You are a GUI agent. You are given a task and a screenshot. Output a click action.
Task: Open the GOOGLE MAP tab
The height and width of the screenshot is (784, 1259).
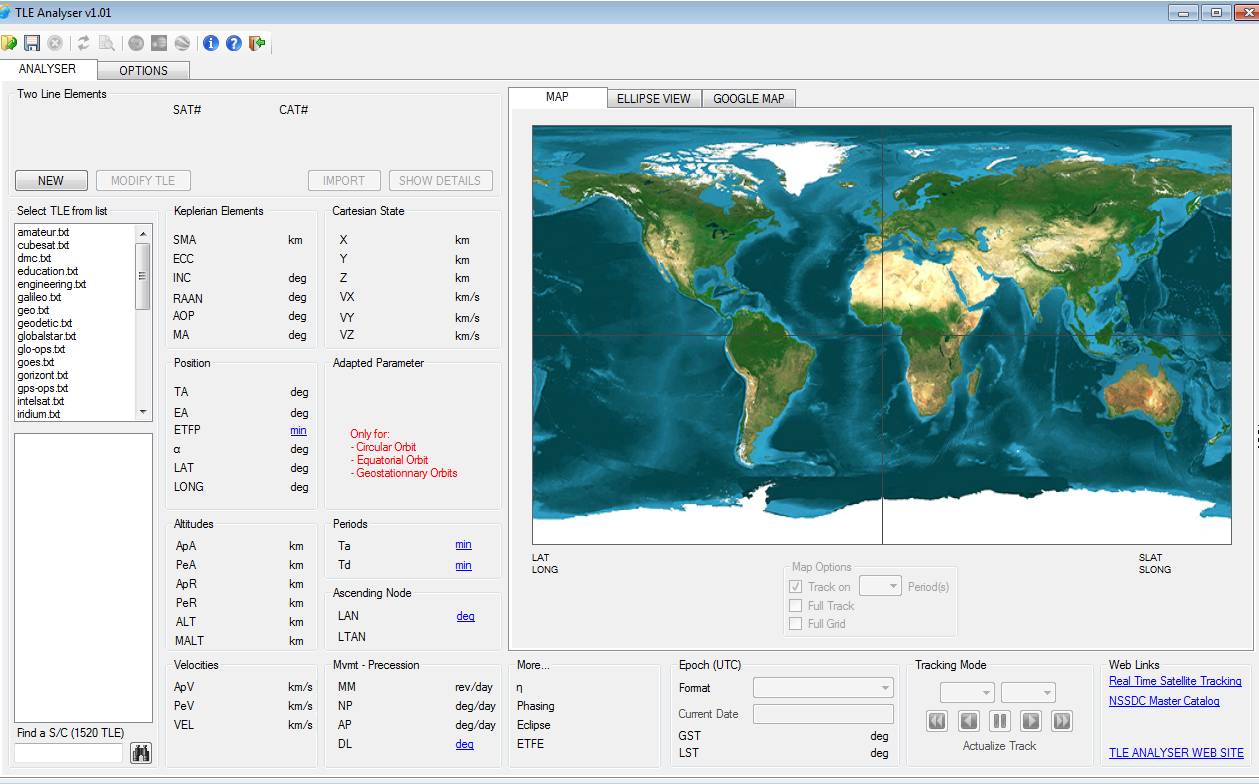(748, 98)
